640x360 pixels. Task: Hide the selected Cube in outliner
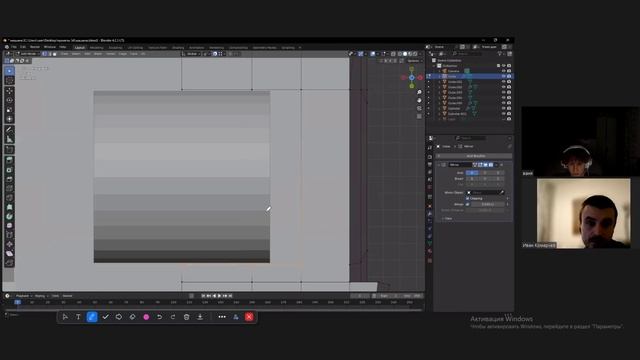click(504, 76)
